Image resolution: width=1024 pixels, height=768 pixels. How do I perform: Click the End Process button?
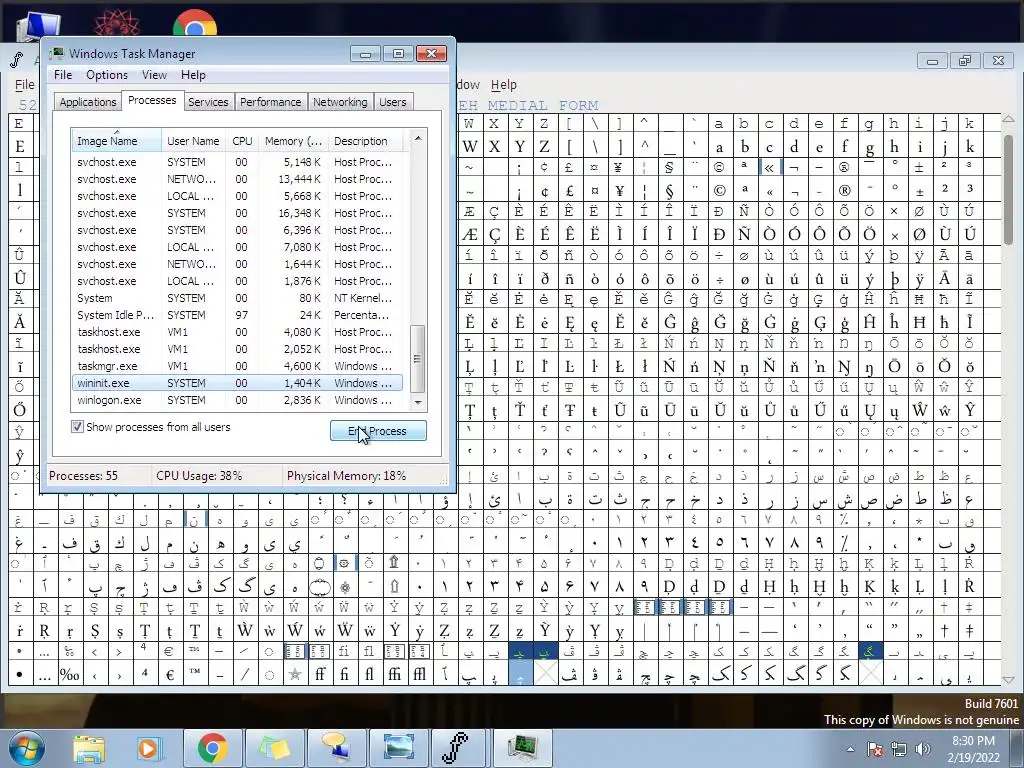[378, 431]
